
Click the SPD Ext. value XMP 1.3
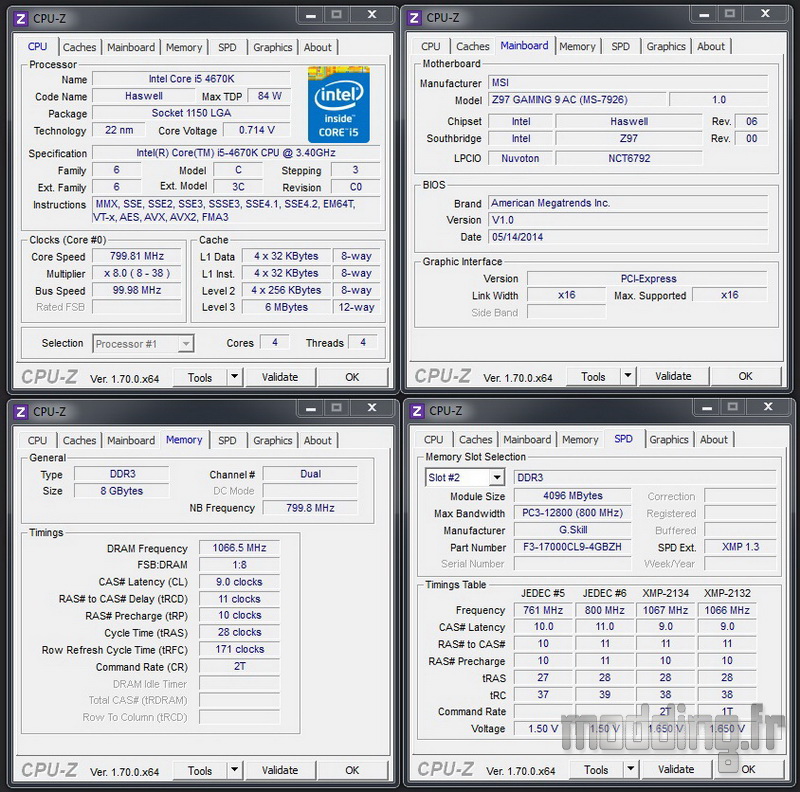point(740,547)
